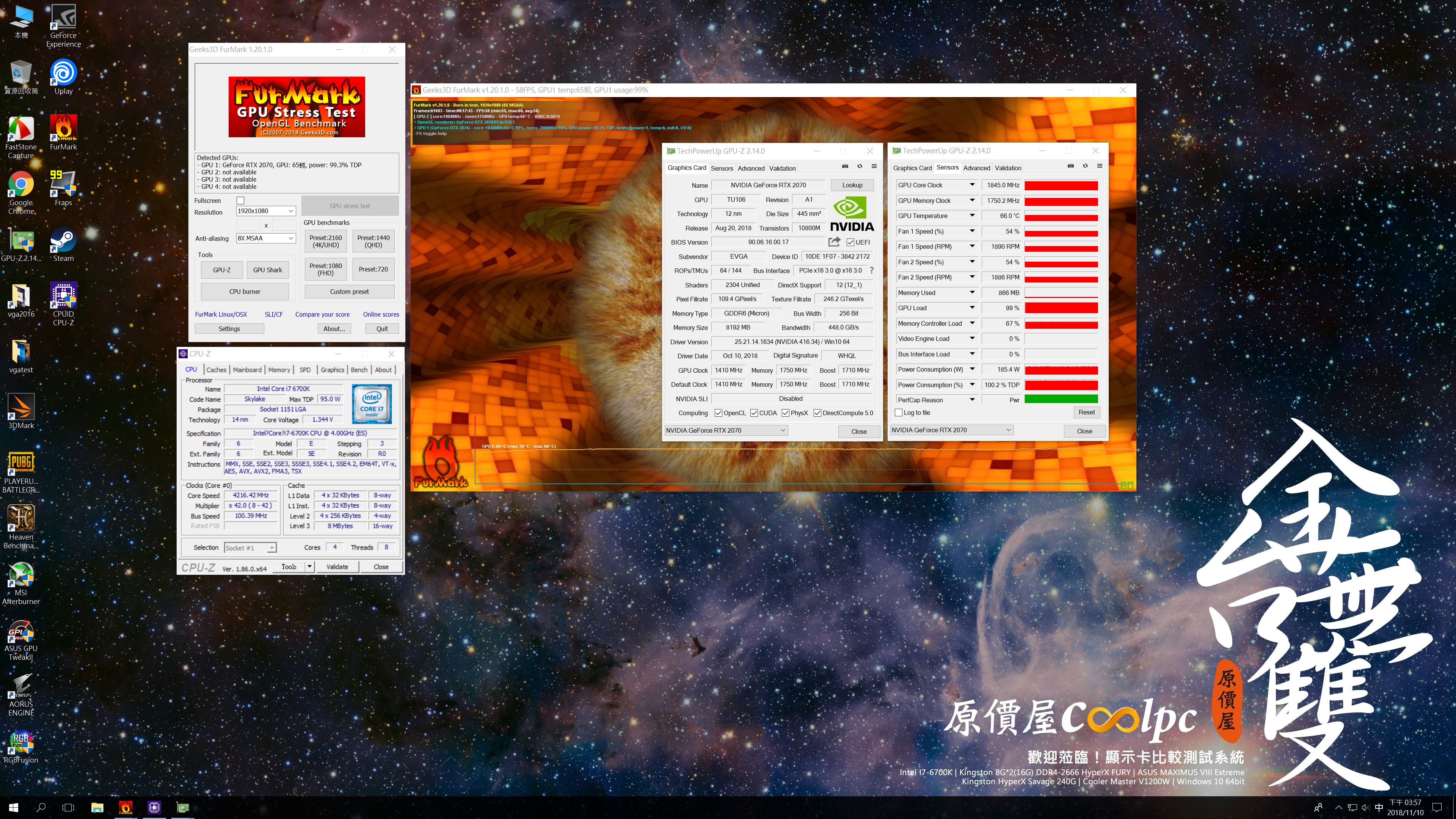The height and width of the screenshot is (819, 1456).
Task: Toggle the CUDA checkbox in GPU-Z
Action: click(754, 413)
